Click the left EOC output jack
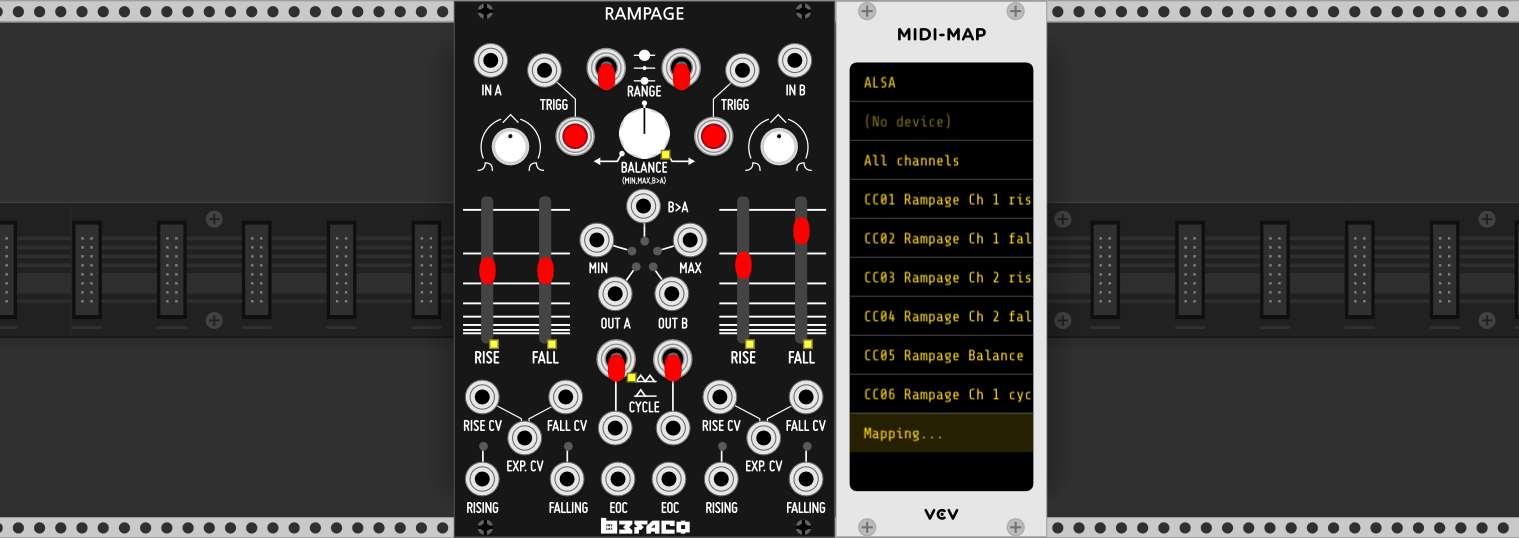This screenshot has width=1519, height=538. [x=617, y=479]
